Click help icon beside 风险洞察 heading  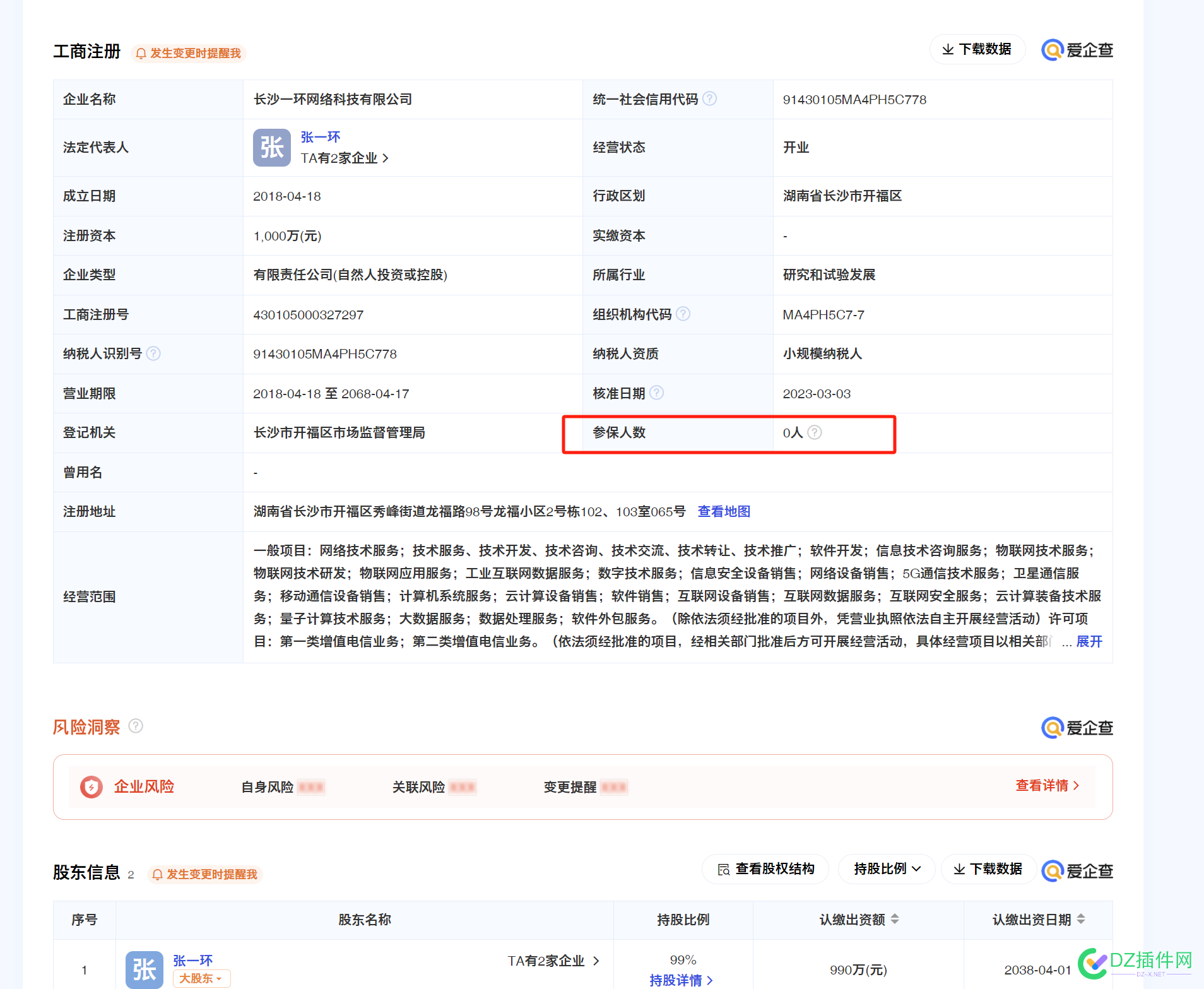(136, 726)
